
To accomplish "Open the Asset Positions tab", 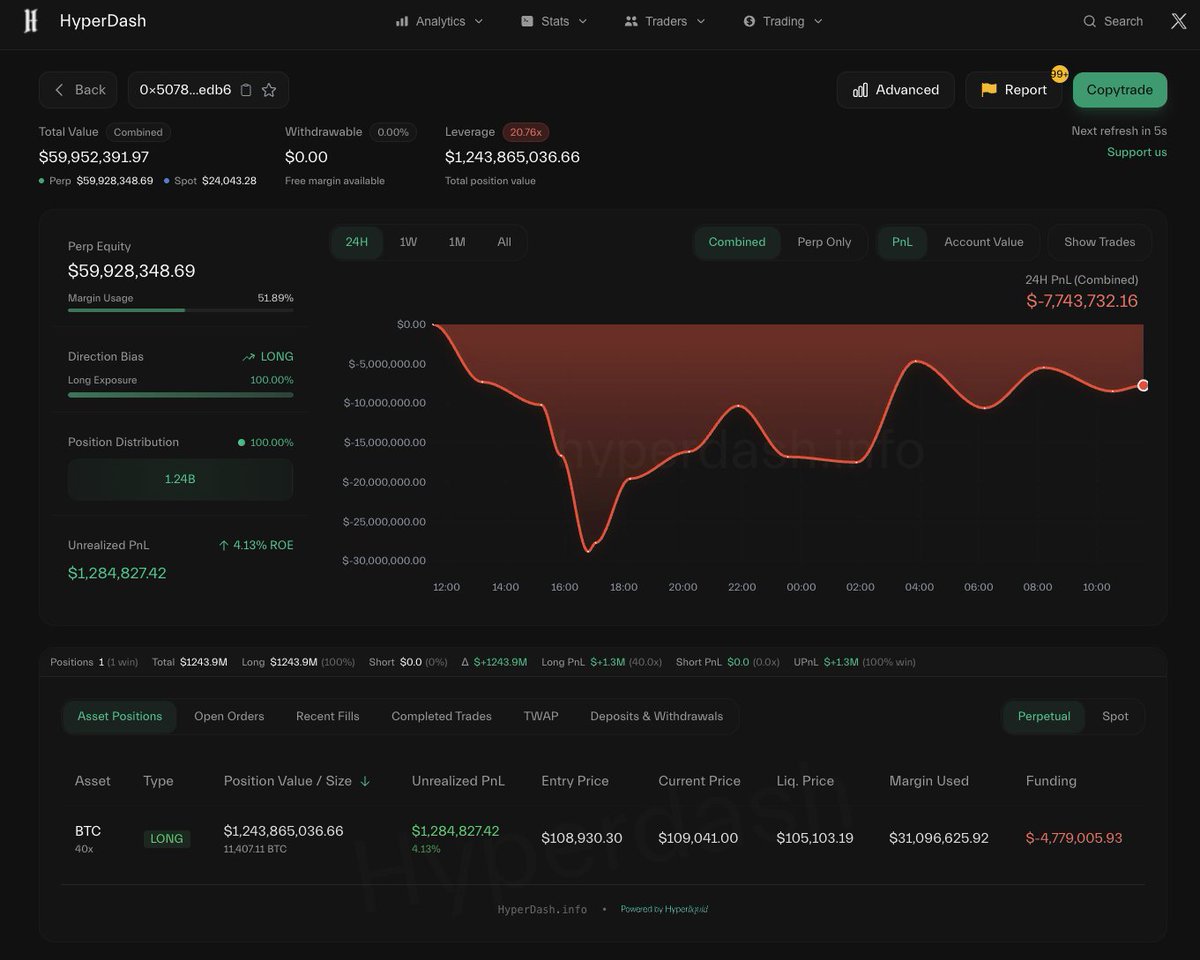I will 120,716.
